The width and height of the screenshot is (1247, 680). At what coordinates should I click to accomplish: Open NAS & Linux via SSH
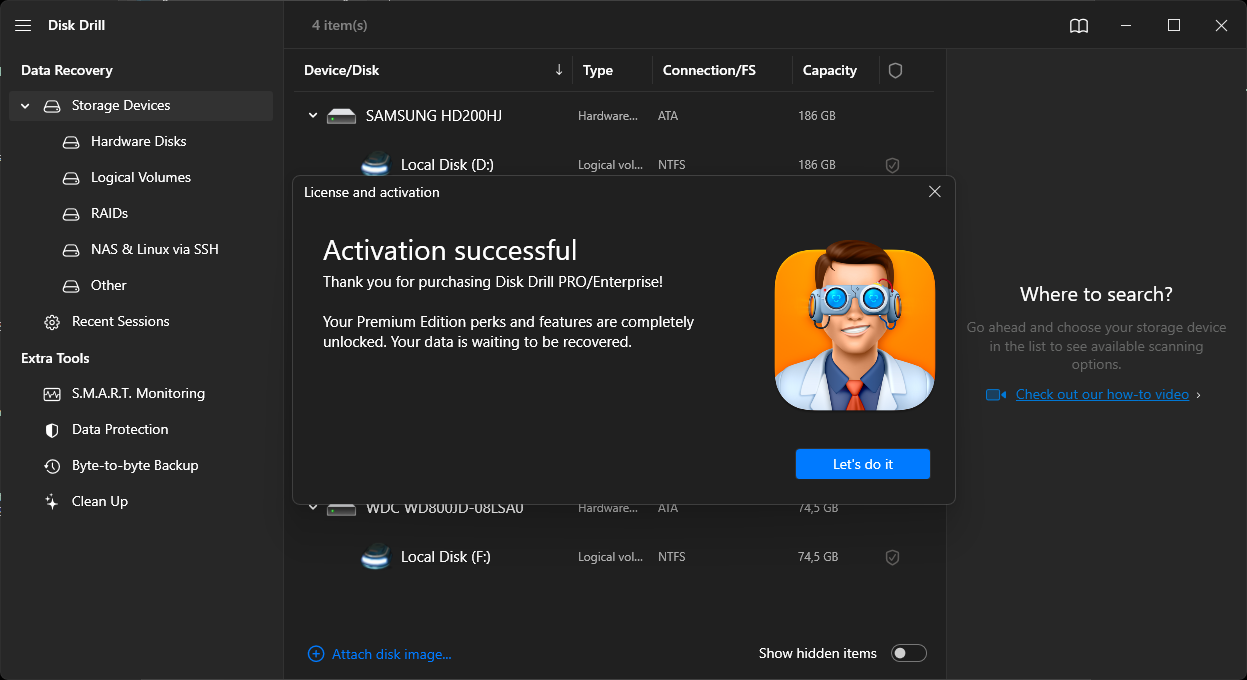[155, 250]
